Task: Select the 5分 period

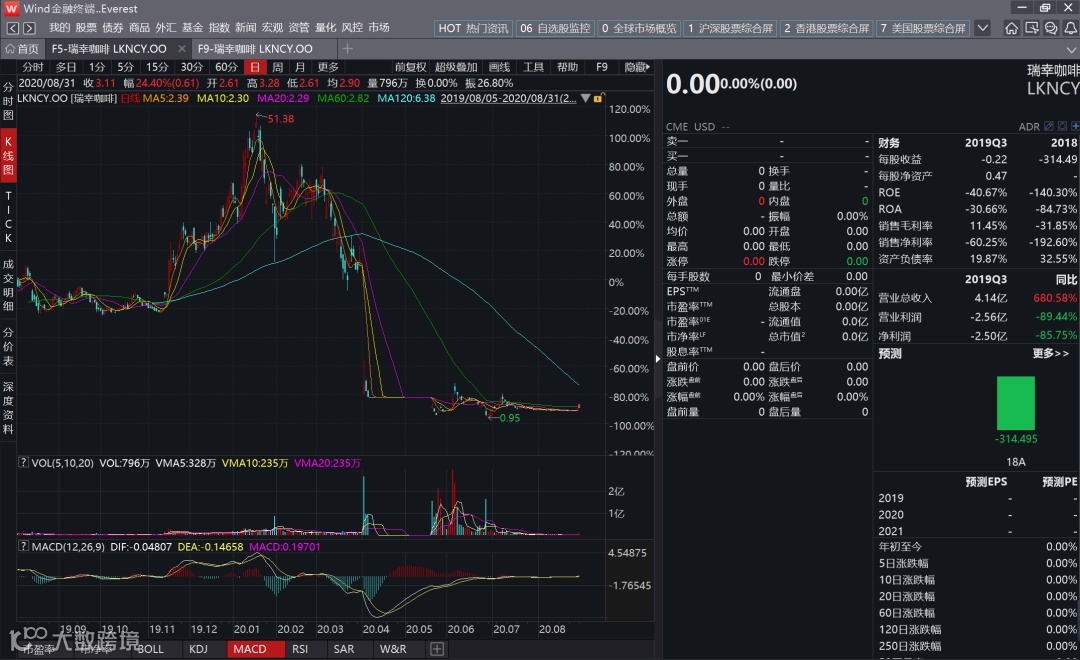Action: (x=125, y=67)
